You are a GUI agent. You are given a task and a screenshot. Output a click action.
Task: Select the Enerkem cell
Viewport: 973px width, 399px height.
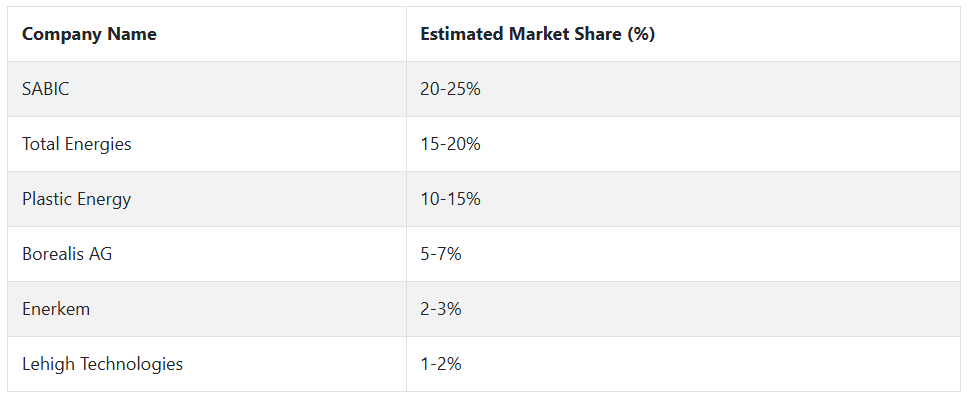(207, 309)
